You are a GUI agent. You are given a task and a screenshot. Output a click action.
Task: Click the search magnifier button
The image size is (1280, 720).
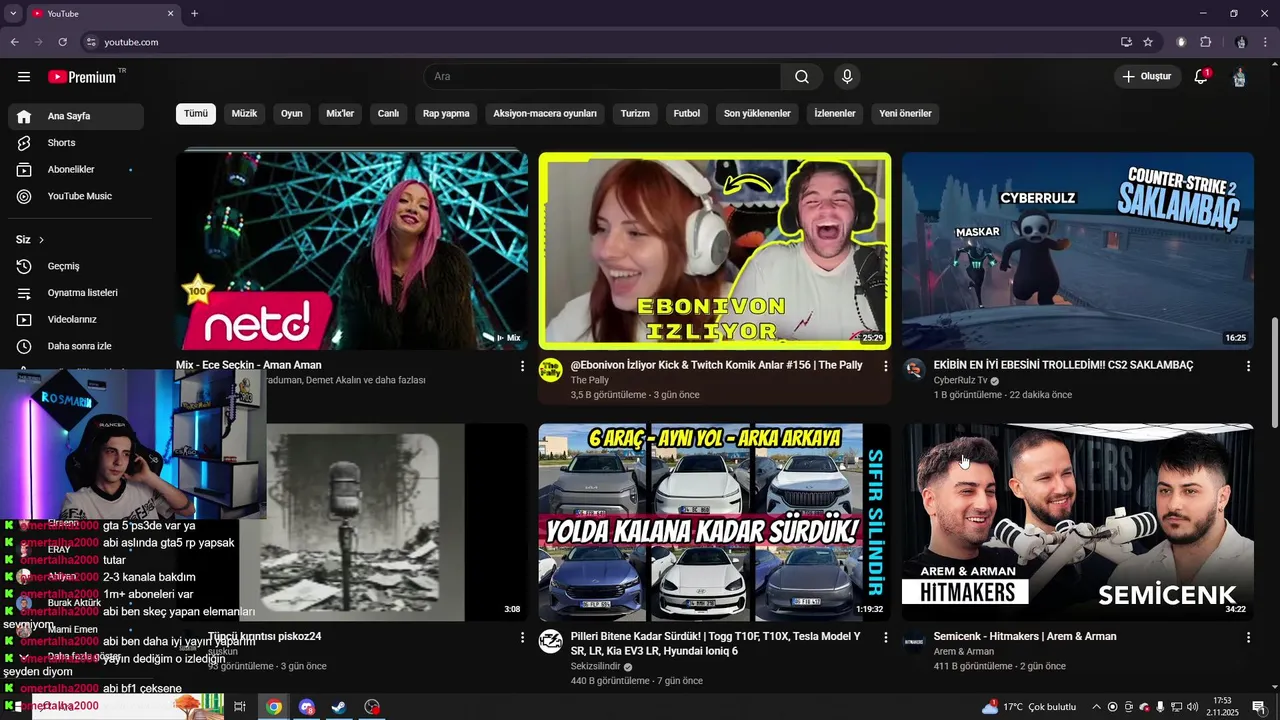(802, 77)
